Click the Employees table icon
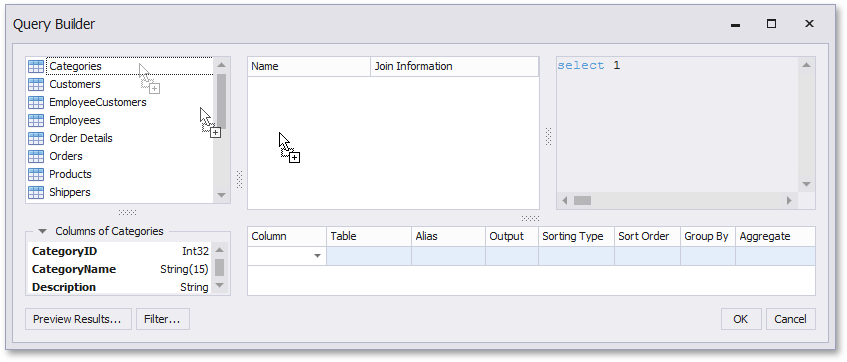847x362 pixels. click(36, 120)
